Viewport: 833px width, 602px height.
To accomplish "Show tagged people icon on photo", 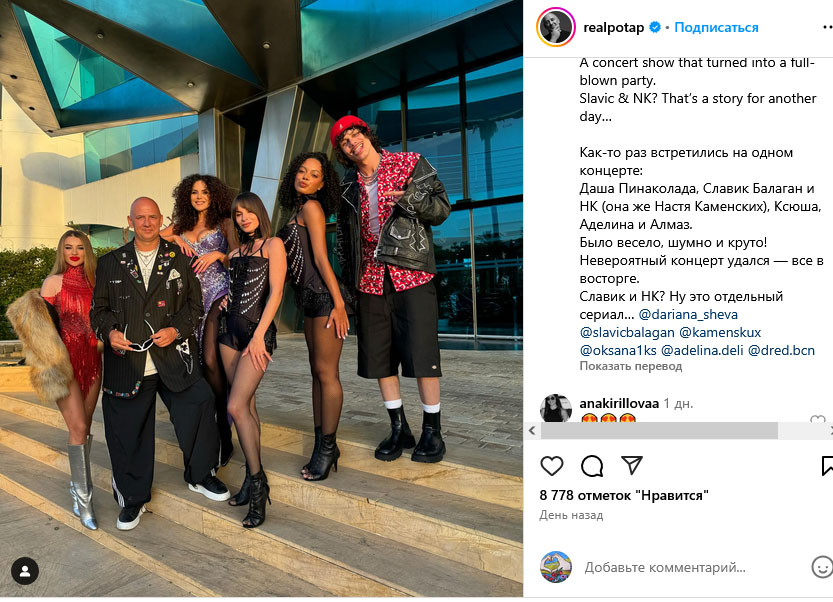I will (x=24, y=571).
